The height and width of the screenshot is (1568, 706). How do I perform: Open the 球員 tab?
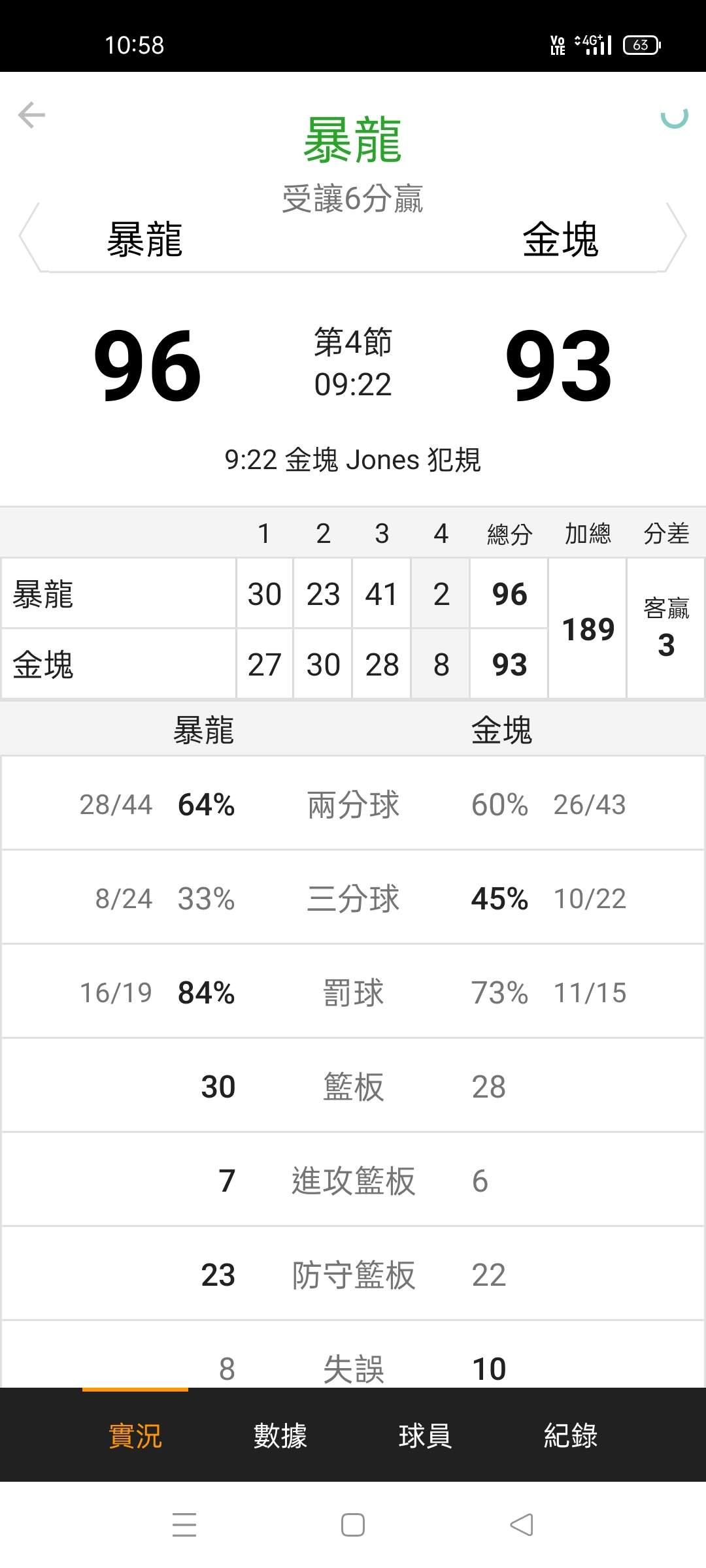point(425,1435)
